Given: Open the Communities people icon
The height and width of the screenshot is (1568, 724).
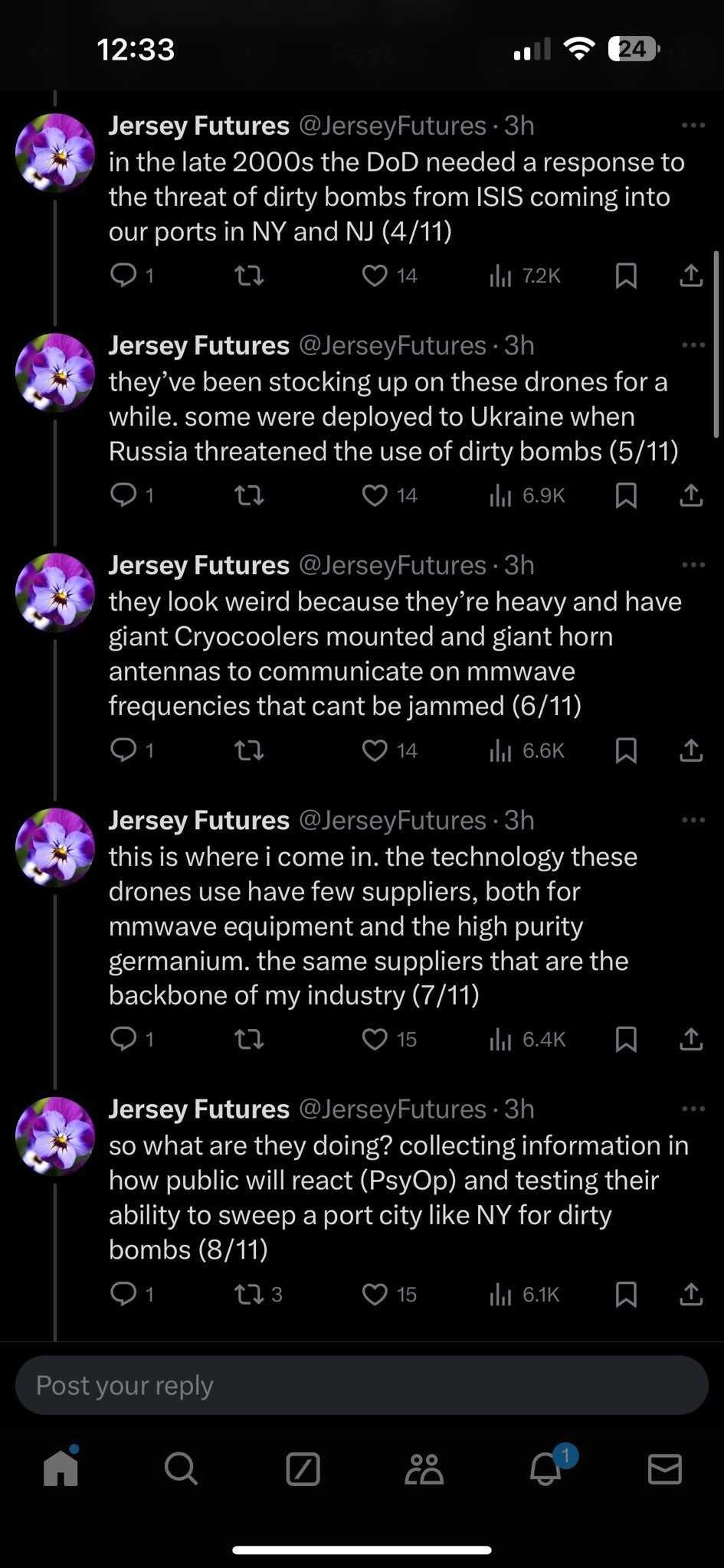Looking at the screenshot, I should tap(424, 1469).
